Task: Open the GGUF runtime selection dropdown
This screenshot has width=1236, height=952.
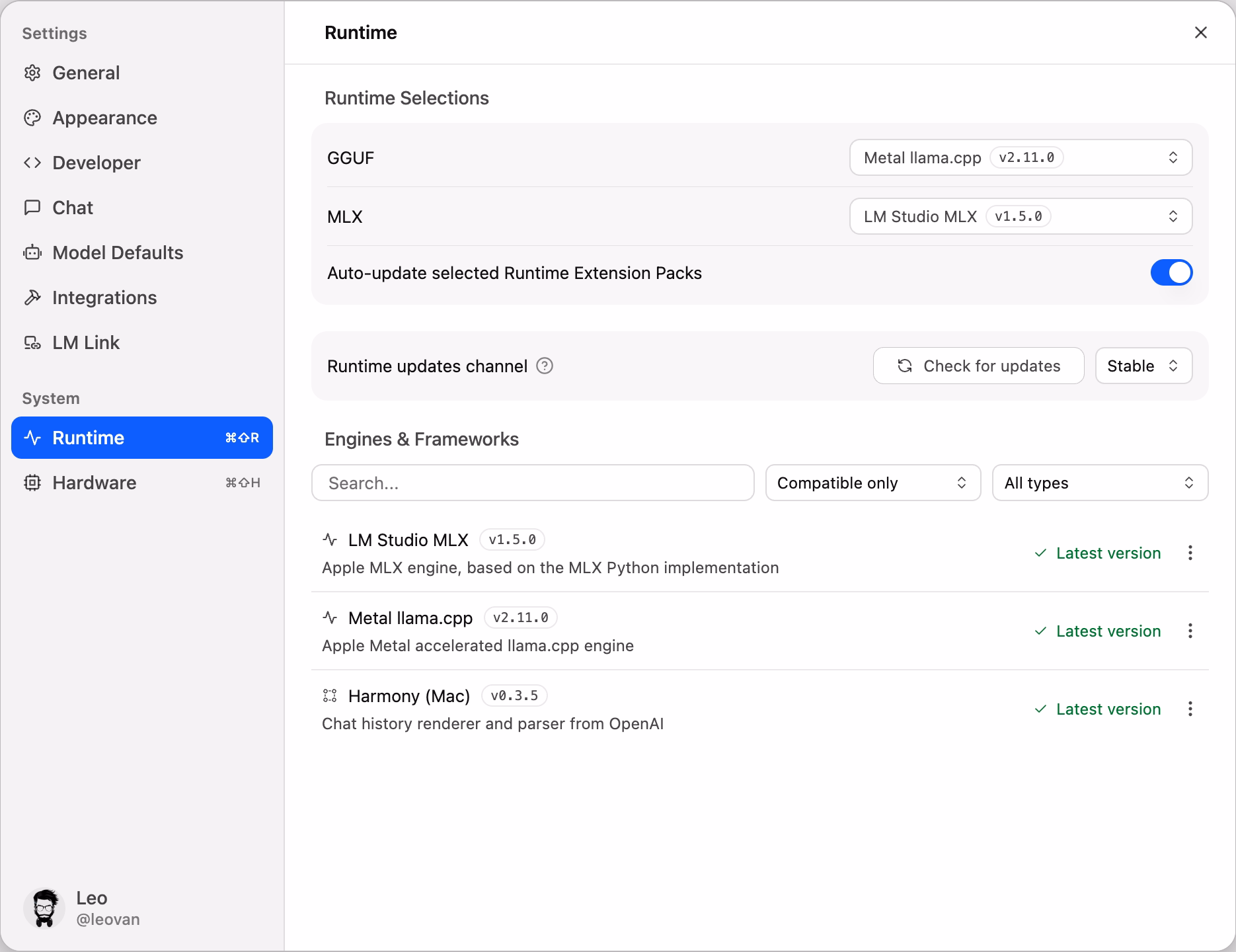Action: [1021, 157]
